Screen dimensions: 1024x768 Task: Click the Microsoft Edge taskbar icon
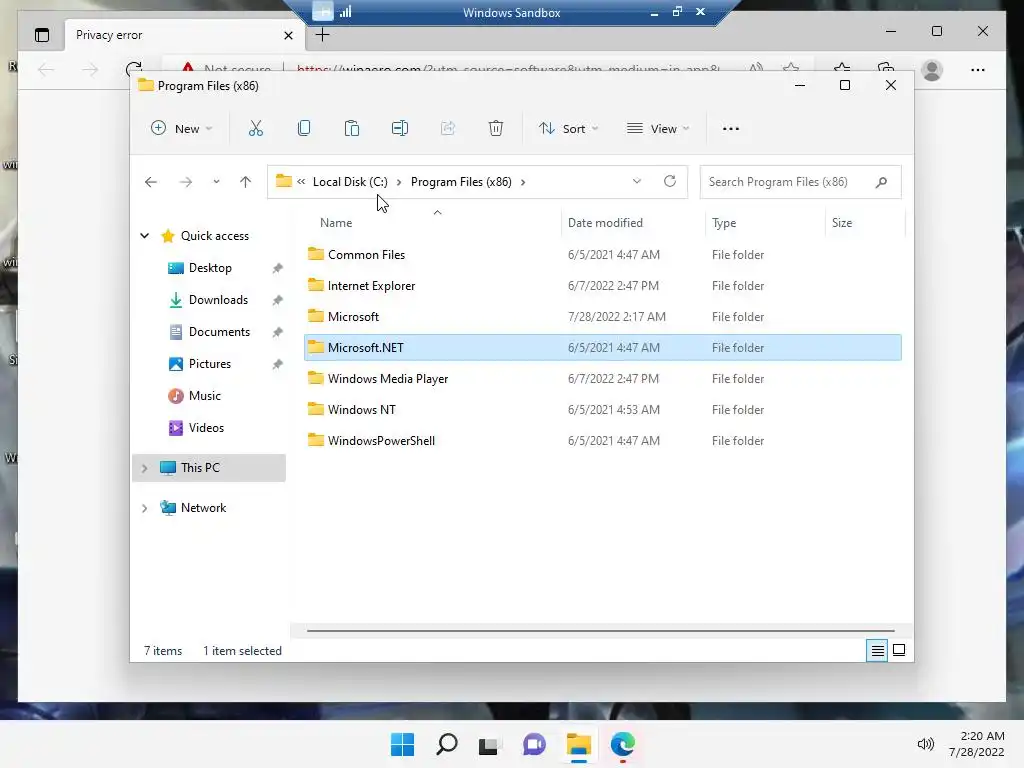(623, 744)
